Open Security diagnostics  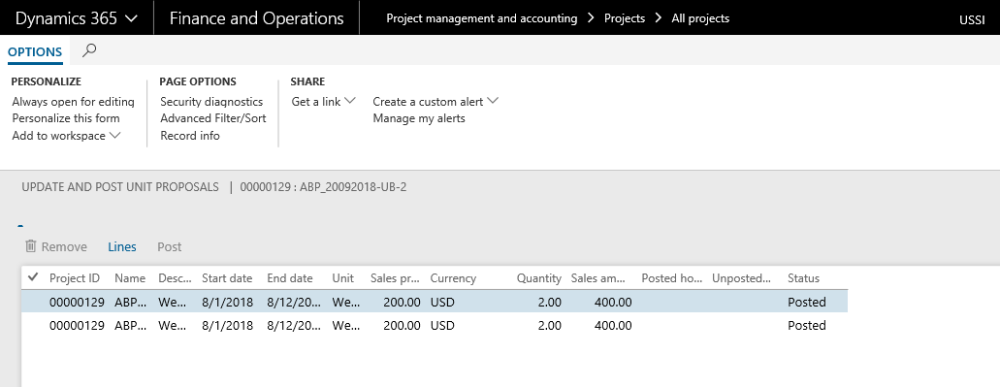(x=211, y=101)
